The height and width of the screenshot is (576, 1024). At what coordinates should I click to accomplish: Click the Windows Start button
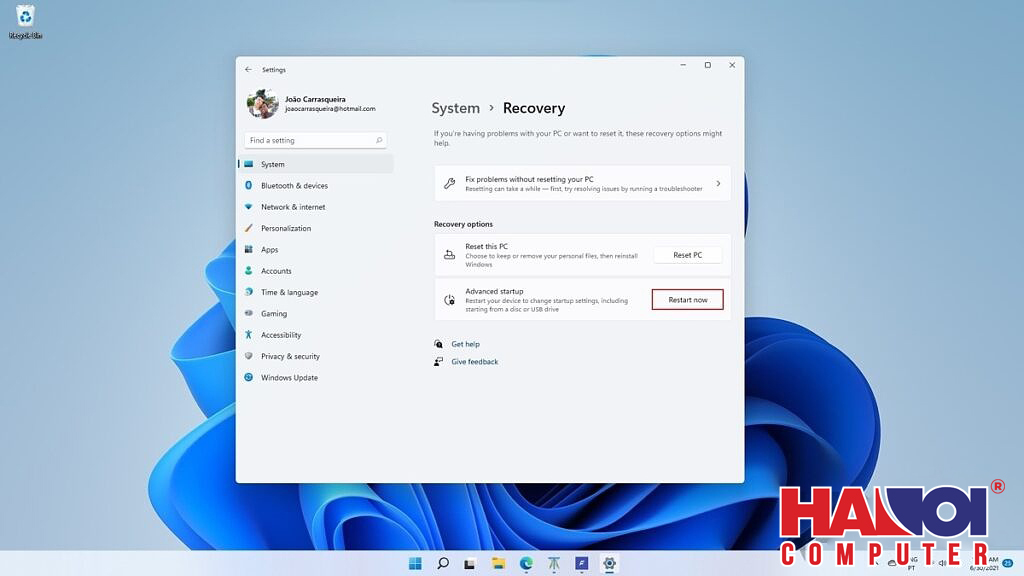tap(414, 563)
